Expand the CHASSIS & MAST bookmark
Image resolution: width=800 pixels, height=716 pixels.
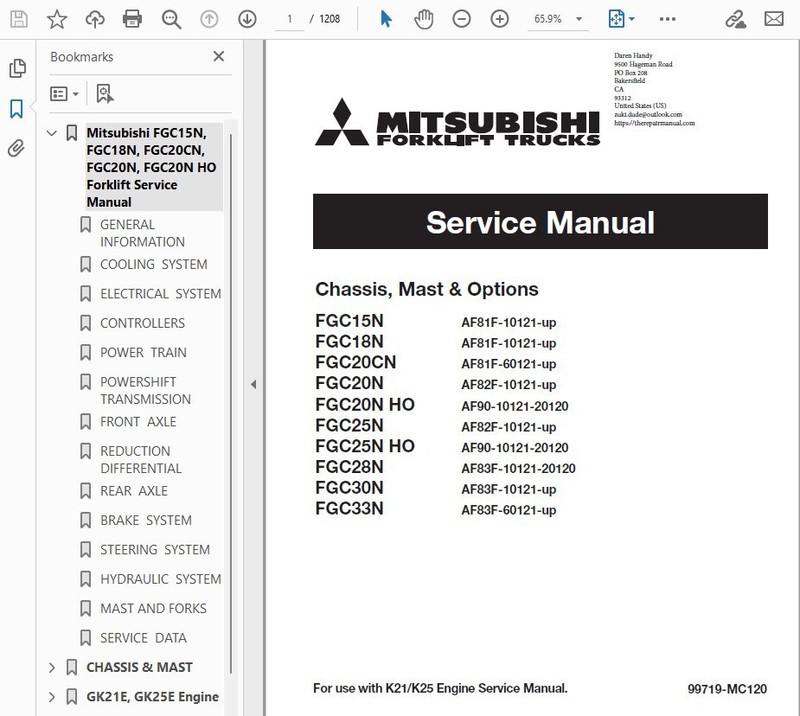click(x=52, y=668)
